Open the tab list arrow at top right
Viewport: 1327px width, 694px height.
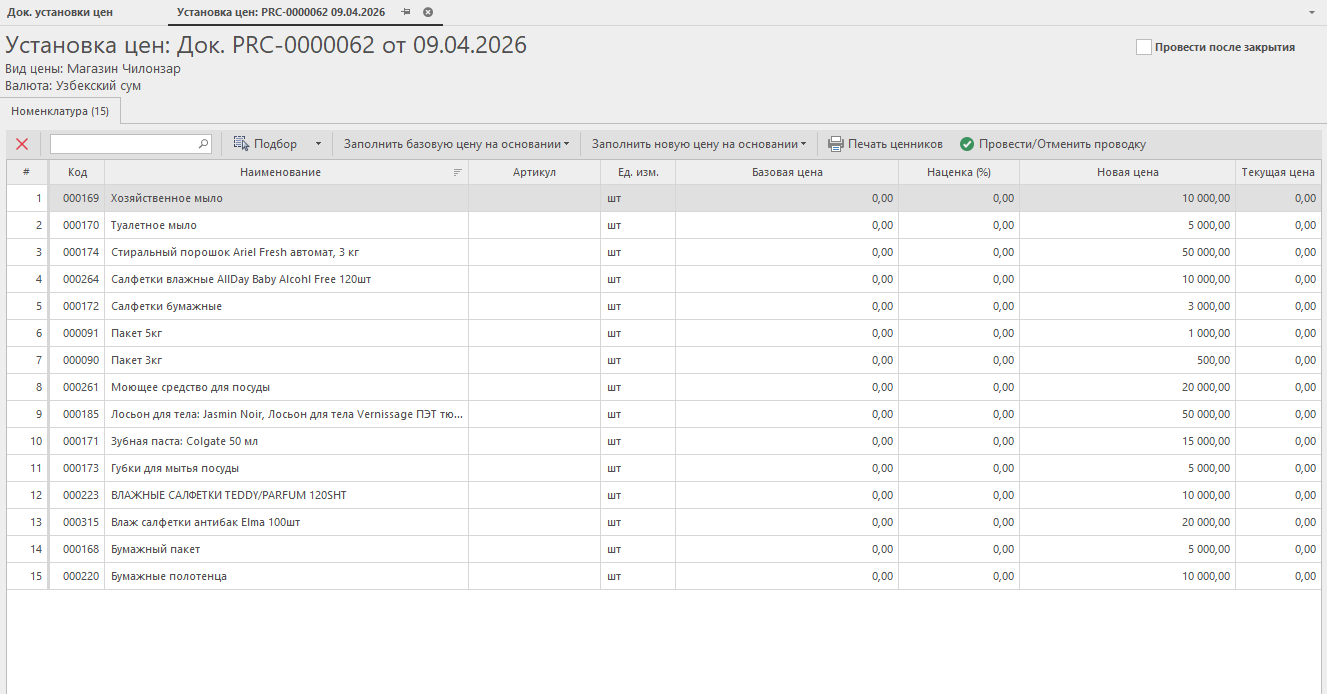click(x=1311, y=12)
